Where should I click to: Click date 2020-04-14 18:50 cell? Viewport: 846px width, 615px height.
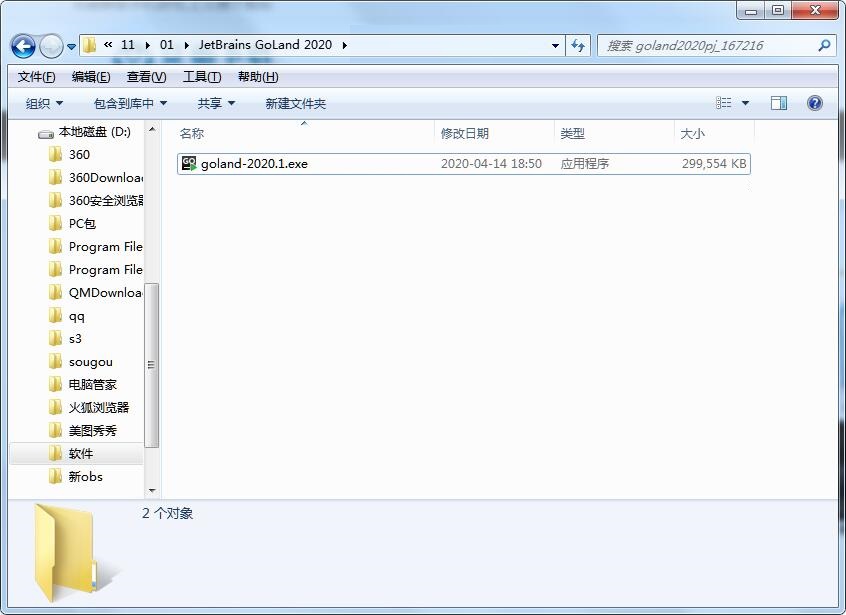491,163
